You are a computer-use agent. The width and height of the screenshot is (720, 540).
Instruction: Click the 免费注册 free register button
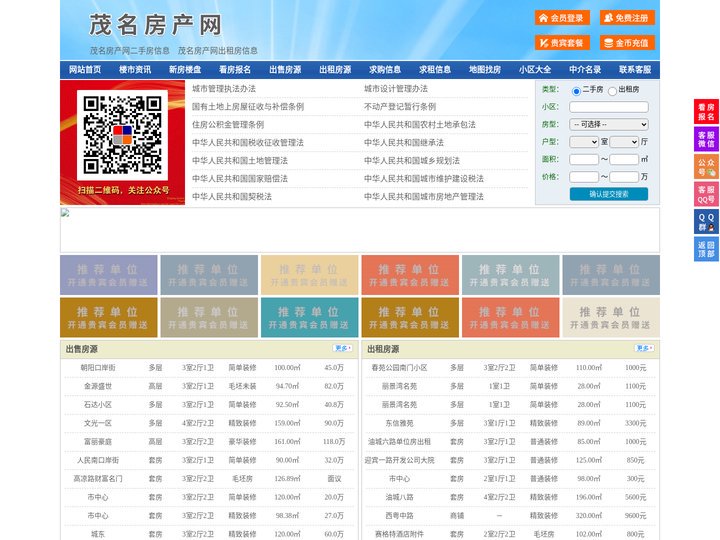pos(627,18)
